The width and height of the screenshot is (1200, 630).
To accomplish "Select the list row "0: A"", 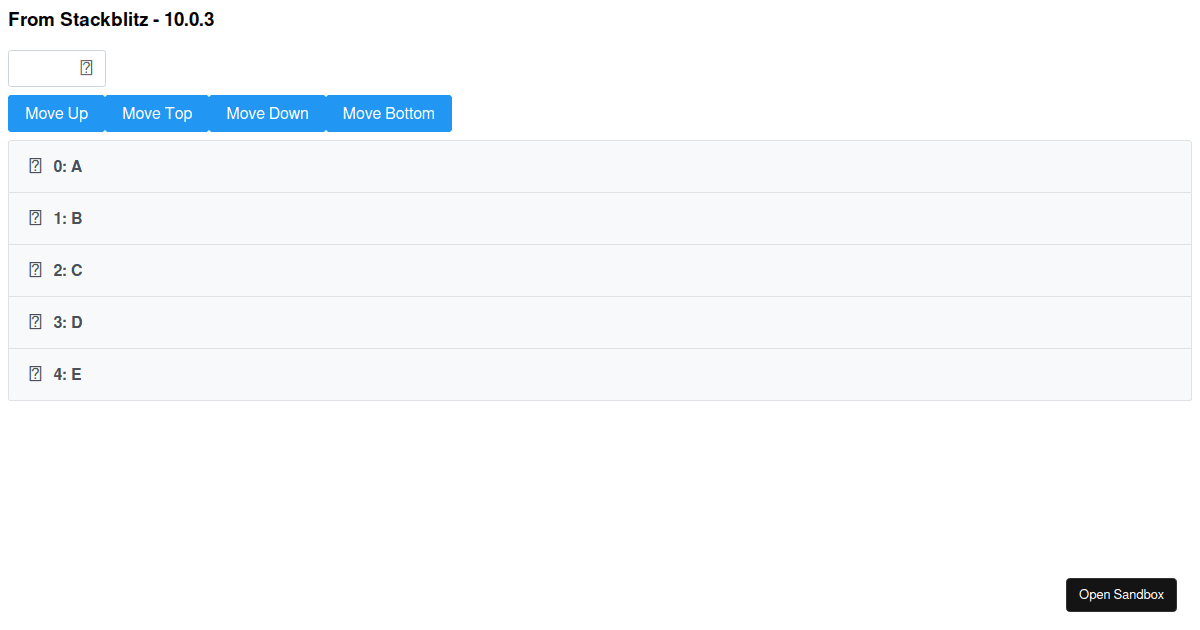I will click(600, 166).
